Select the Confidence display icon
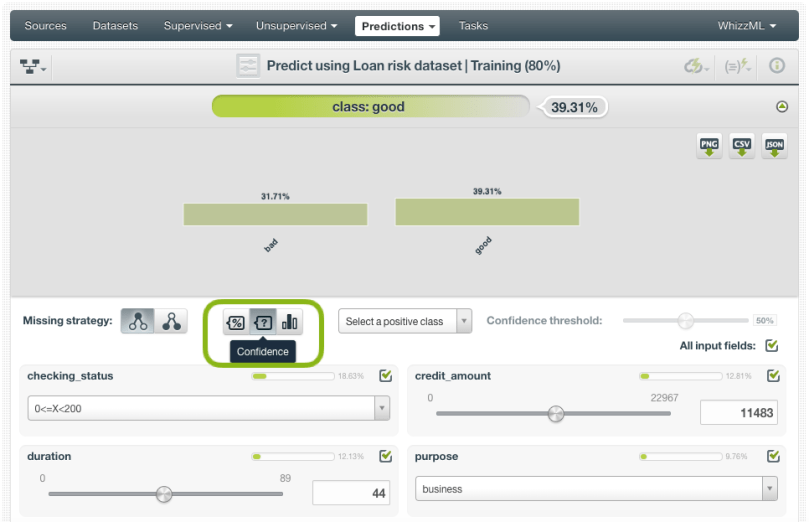This screenshot has height=522, width=809. point(263,322)
